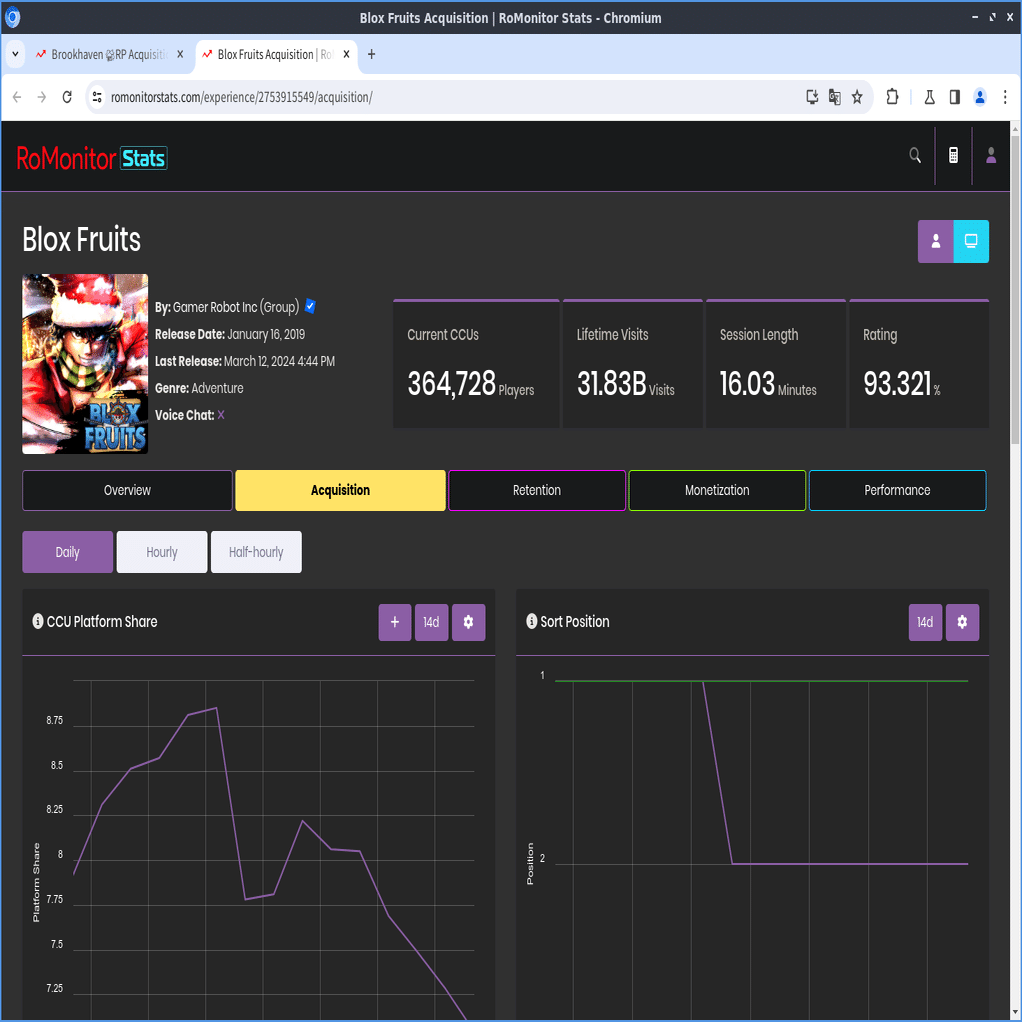The image size is (1022, 1022).
Task: Click info icon beside Sort Position
Action: pyautogui.click(x=532, y=621)
